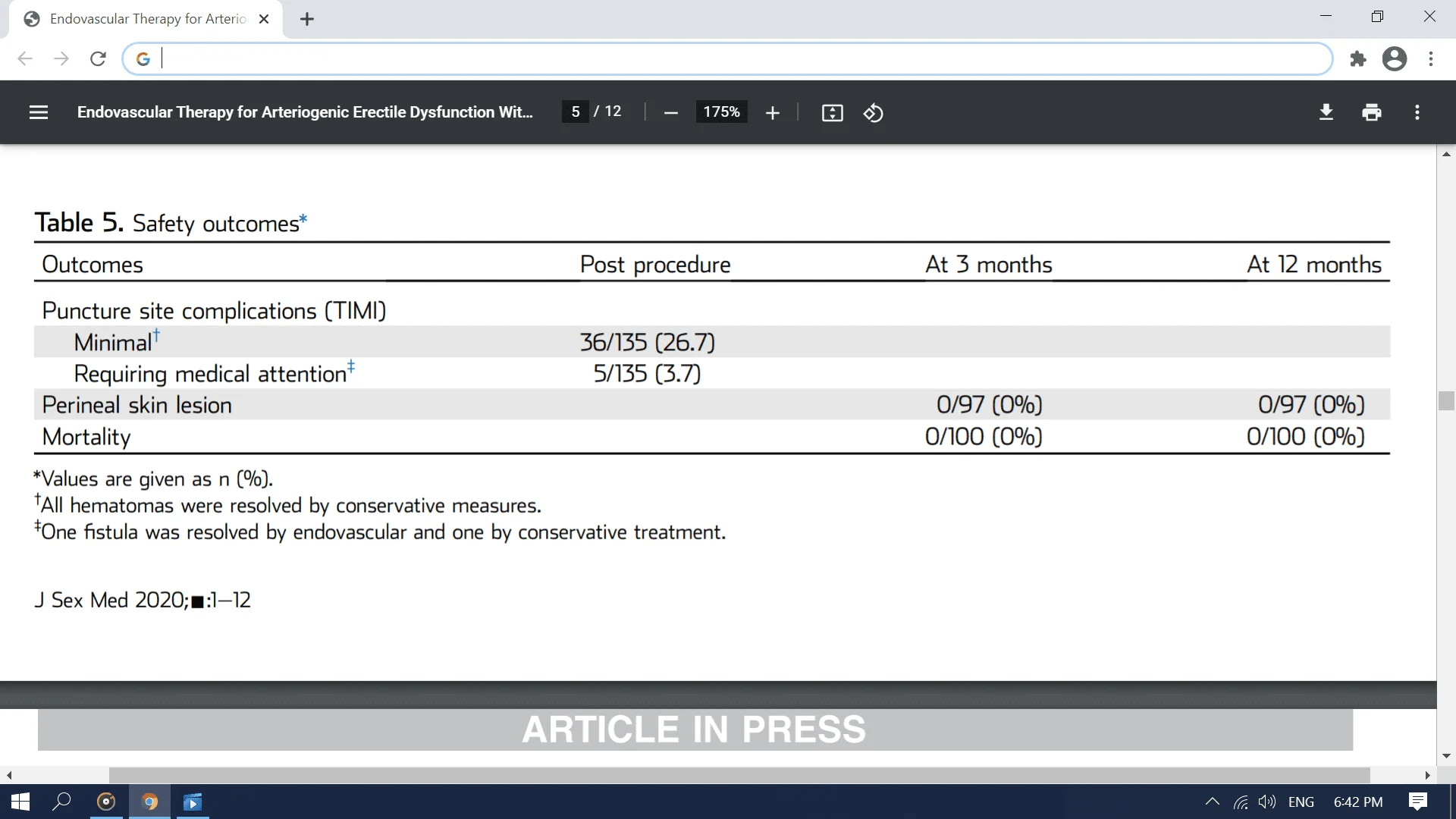The width and height of the screenshot is (1456, 819).
Task: Click the "5/135 (3.7)" table value
Action: [647, 373]
